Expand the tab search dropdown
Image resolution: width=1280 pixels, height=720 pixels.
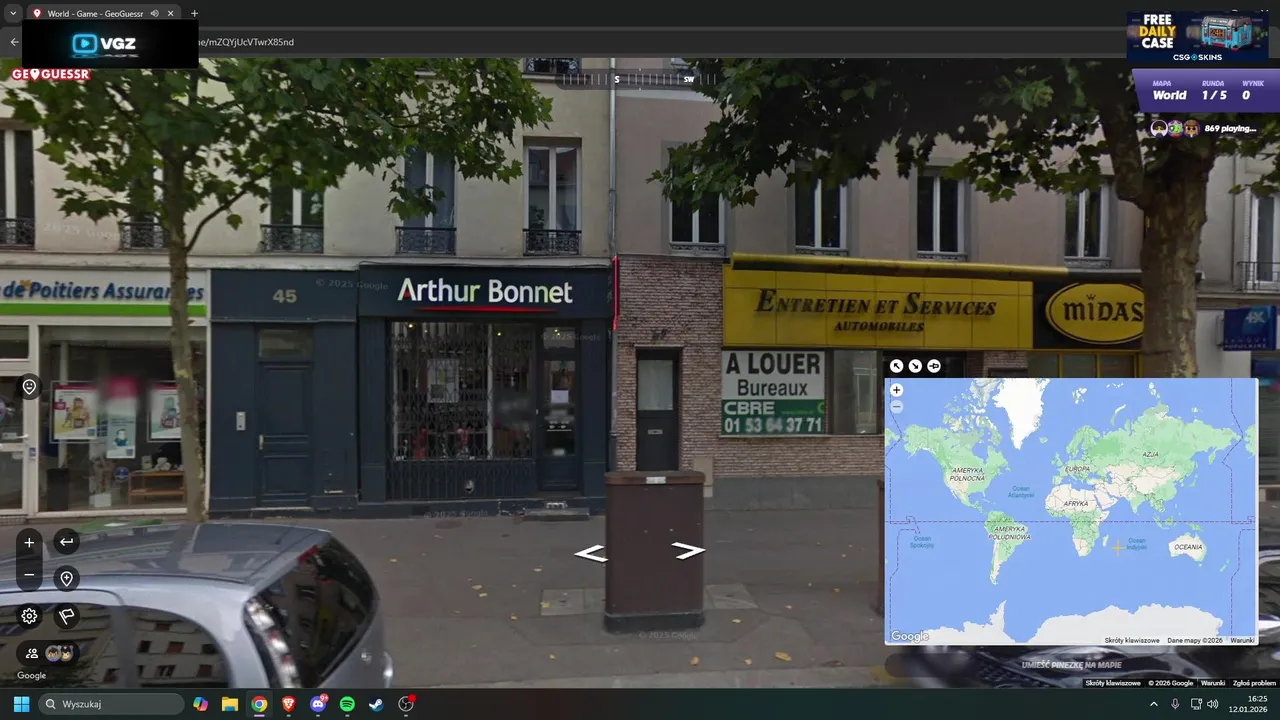pyautogui.click(x=13, y=13)
